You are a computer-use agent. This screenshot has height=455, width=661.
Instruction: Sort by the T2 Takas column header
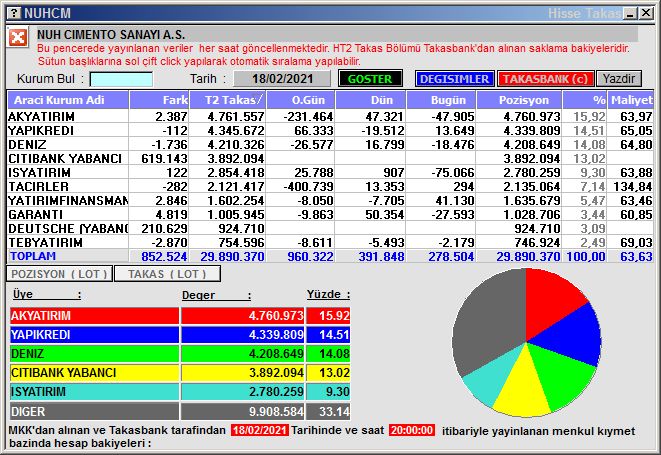tap(231, 100)
